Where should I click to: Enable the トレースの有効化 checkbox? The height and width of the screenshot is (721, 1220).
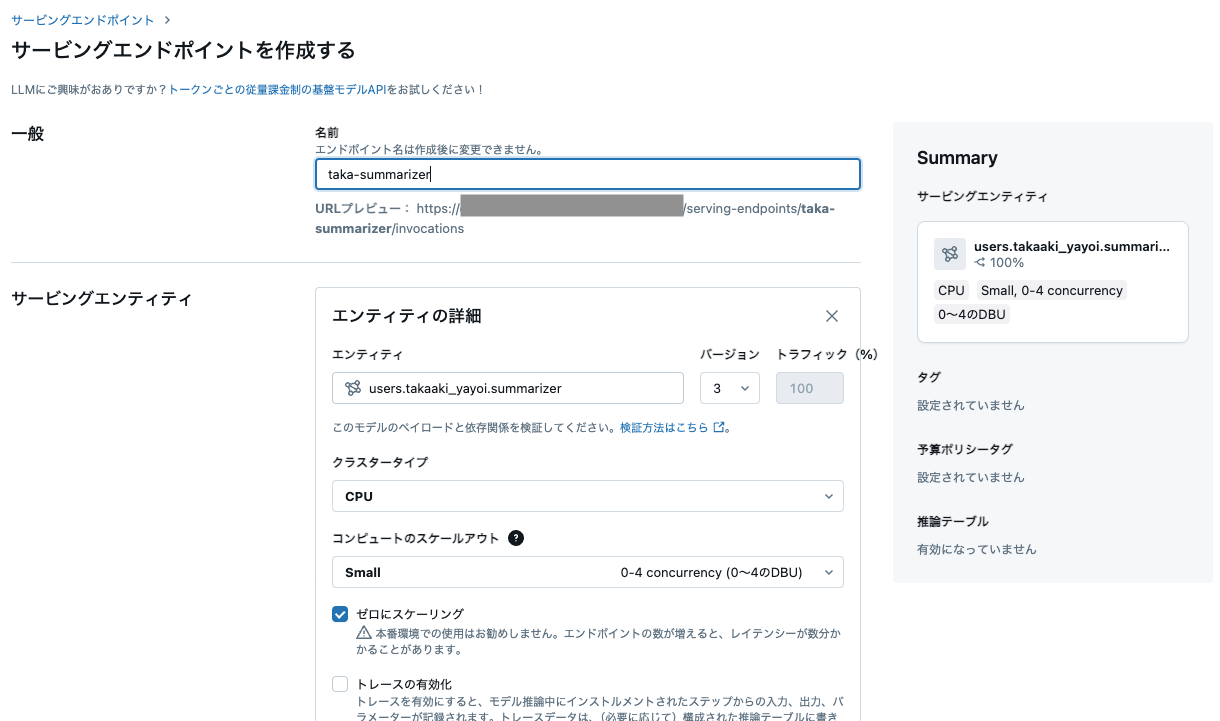(x=340, y=683)
